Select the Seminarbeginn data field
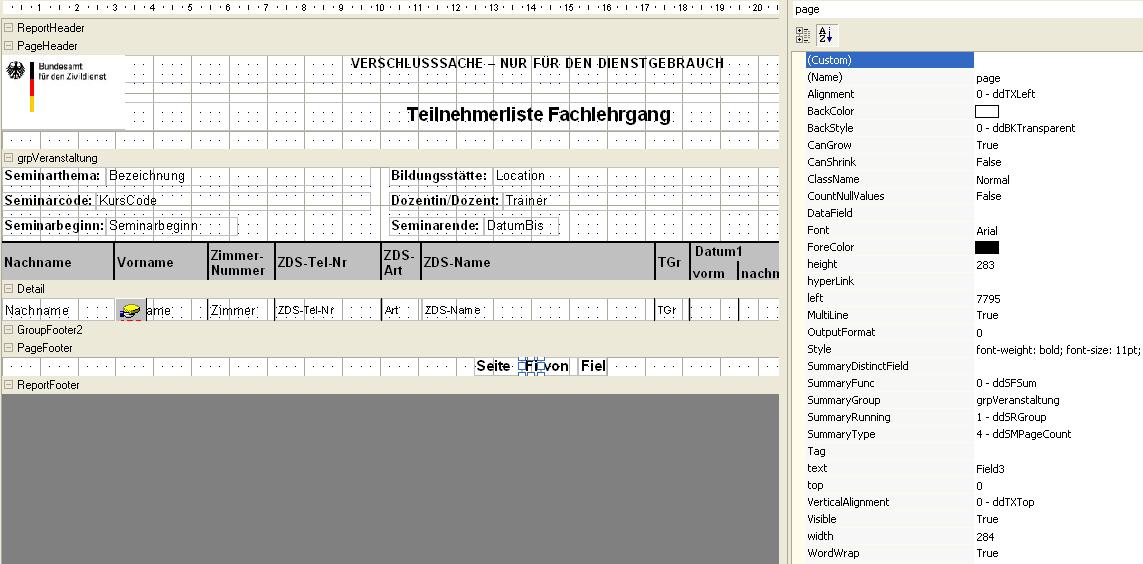 coord(172,226)
